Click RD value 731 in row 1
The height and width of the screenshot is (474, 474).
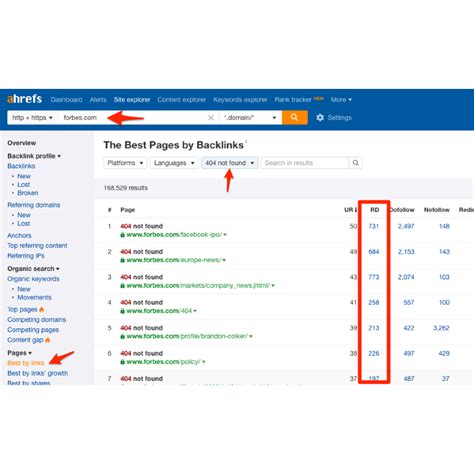pyautogui.click(x=374, y=226)
